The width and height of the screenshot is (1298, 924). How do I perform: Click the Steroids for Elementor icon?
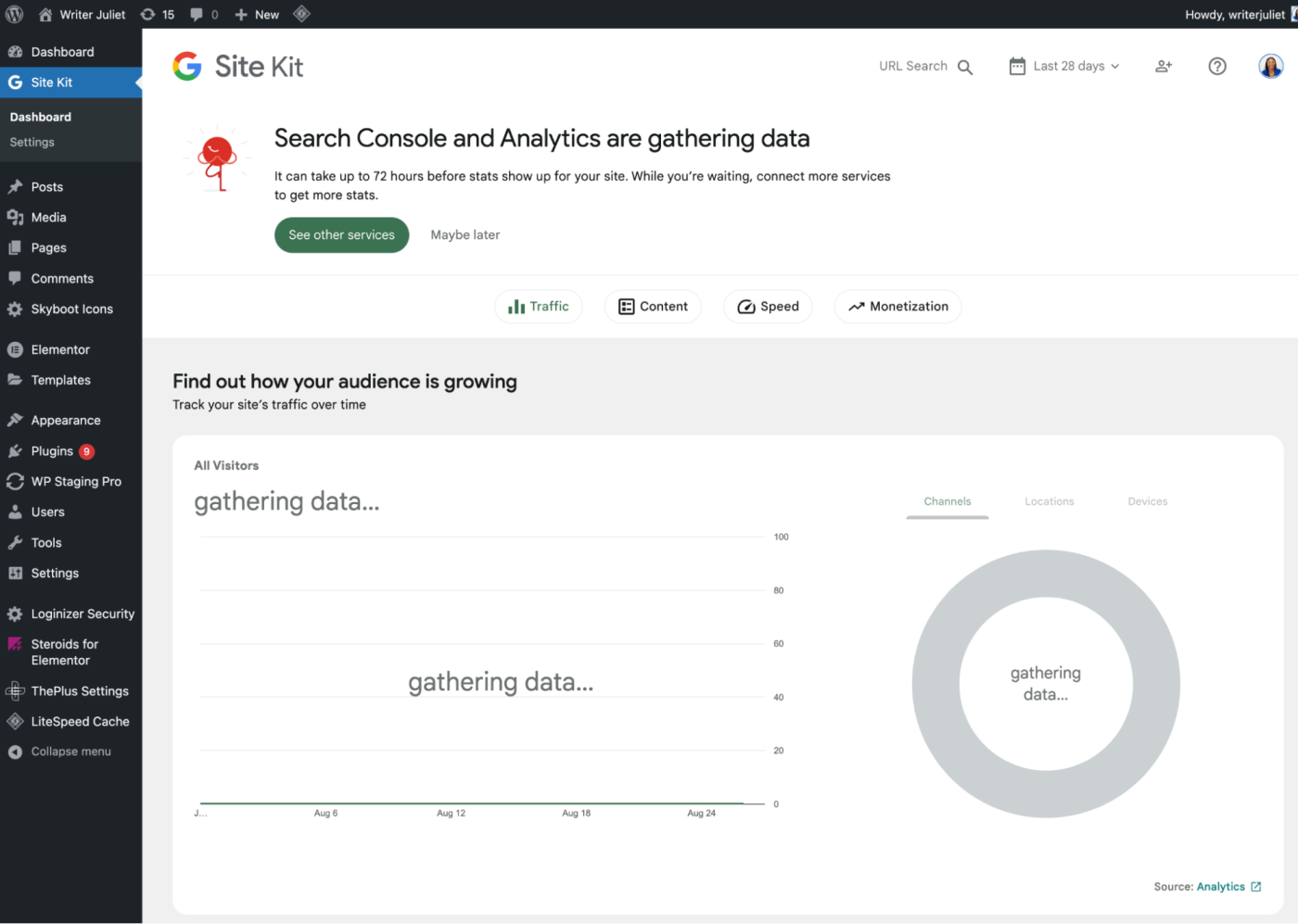[15, 644]
